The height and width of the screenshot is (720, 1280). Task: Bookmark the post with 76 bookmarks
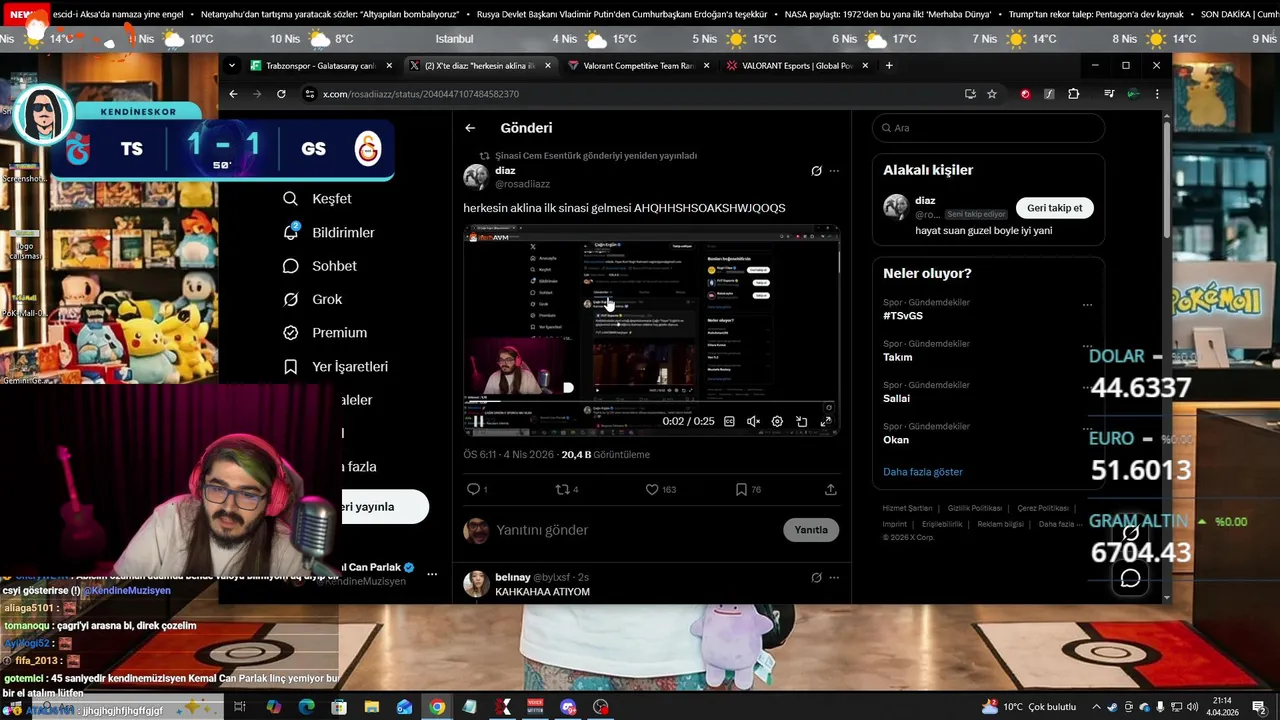pyautogui.click(x=741, y=489)
